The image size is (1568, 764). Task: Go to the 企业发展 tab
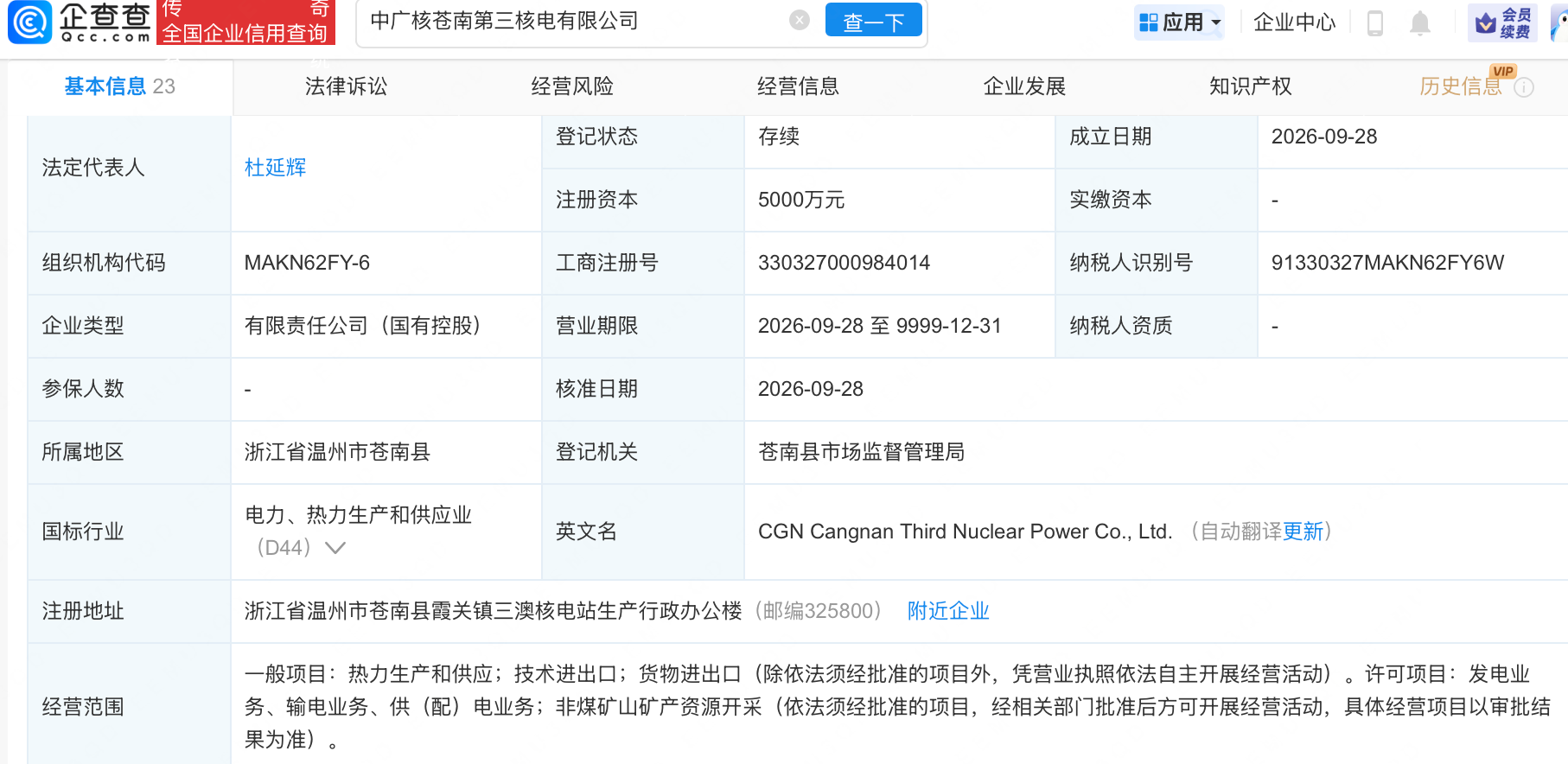coord(1024,86)
